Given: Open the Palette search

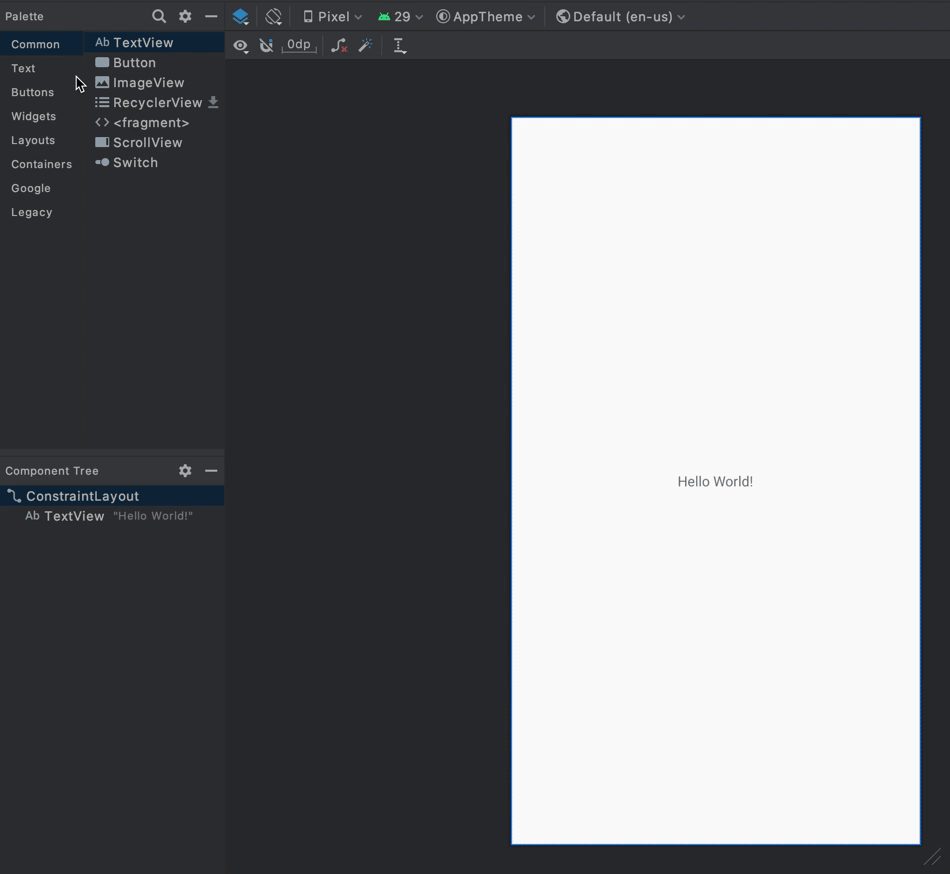Looking at the screenshot, I should tap(159, 16).
